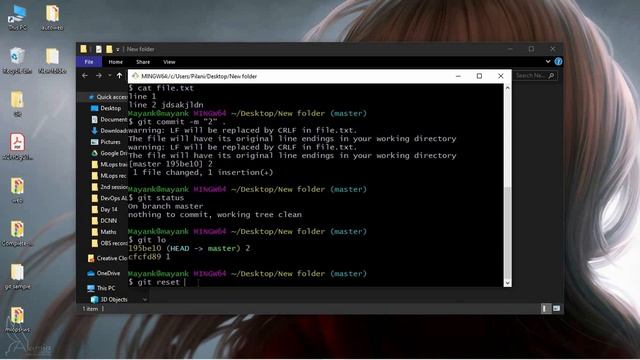Select This PC in navigation pane
This screenshot has height=360, width=640.
101,288
